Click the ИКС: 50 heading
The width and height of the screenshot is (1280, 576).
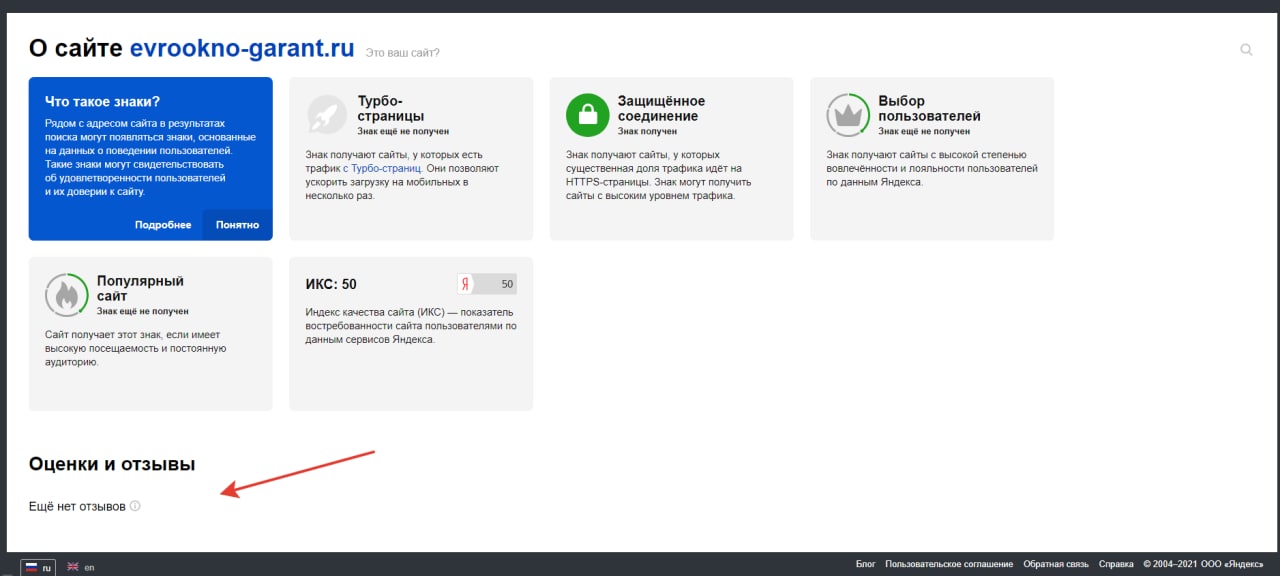point(331,285)
